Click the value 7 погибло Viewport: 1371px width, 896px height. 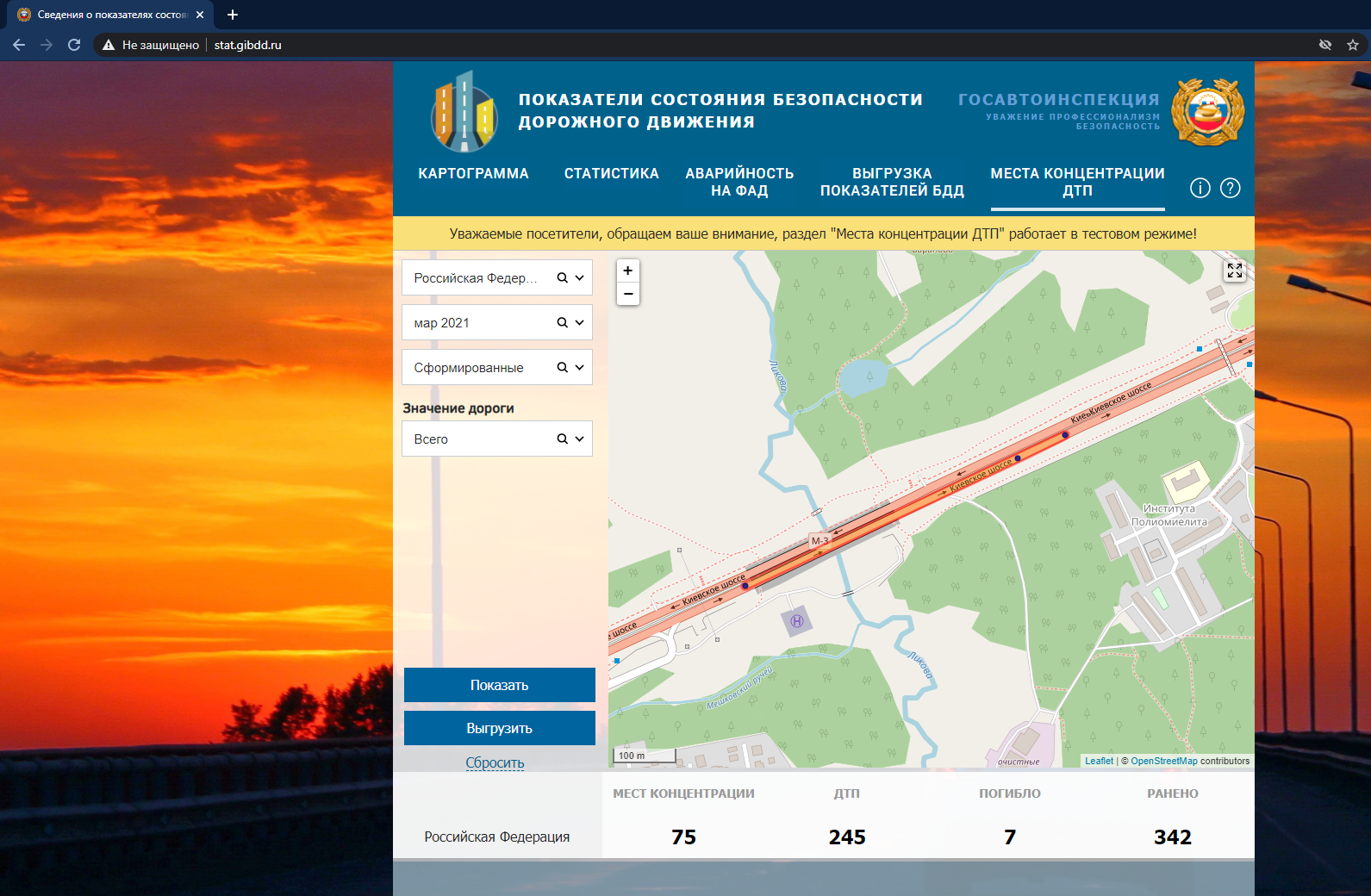click(x=1010, y=837)
